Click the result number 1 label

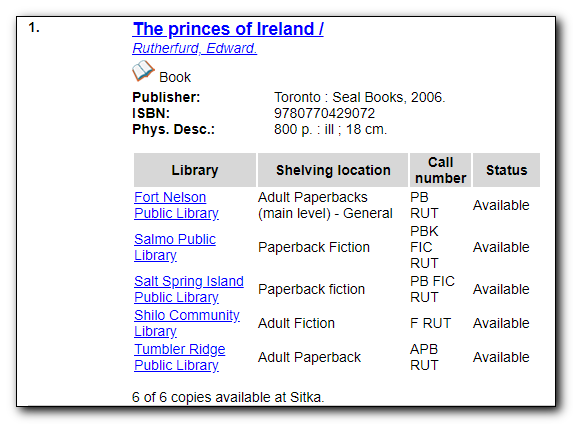pyautogui.click(x=34, y=28)
